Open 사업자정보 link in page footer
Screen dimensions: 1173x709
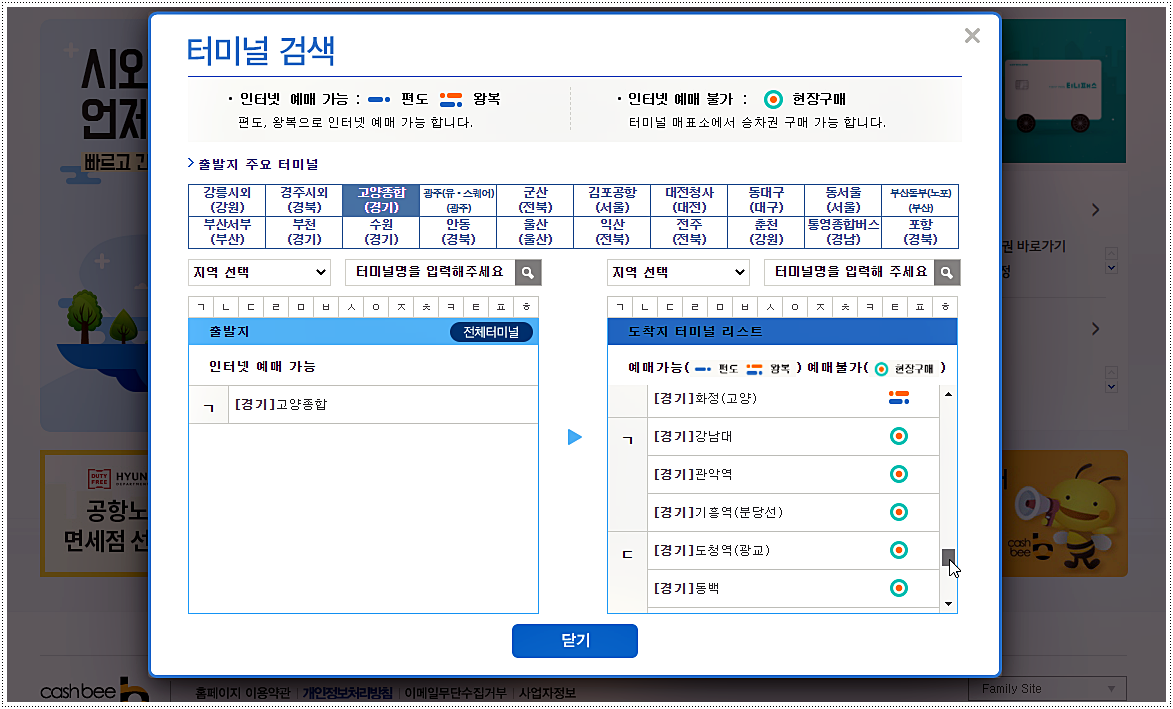point(547,693)
